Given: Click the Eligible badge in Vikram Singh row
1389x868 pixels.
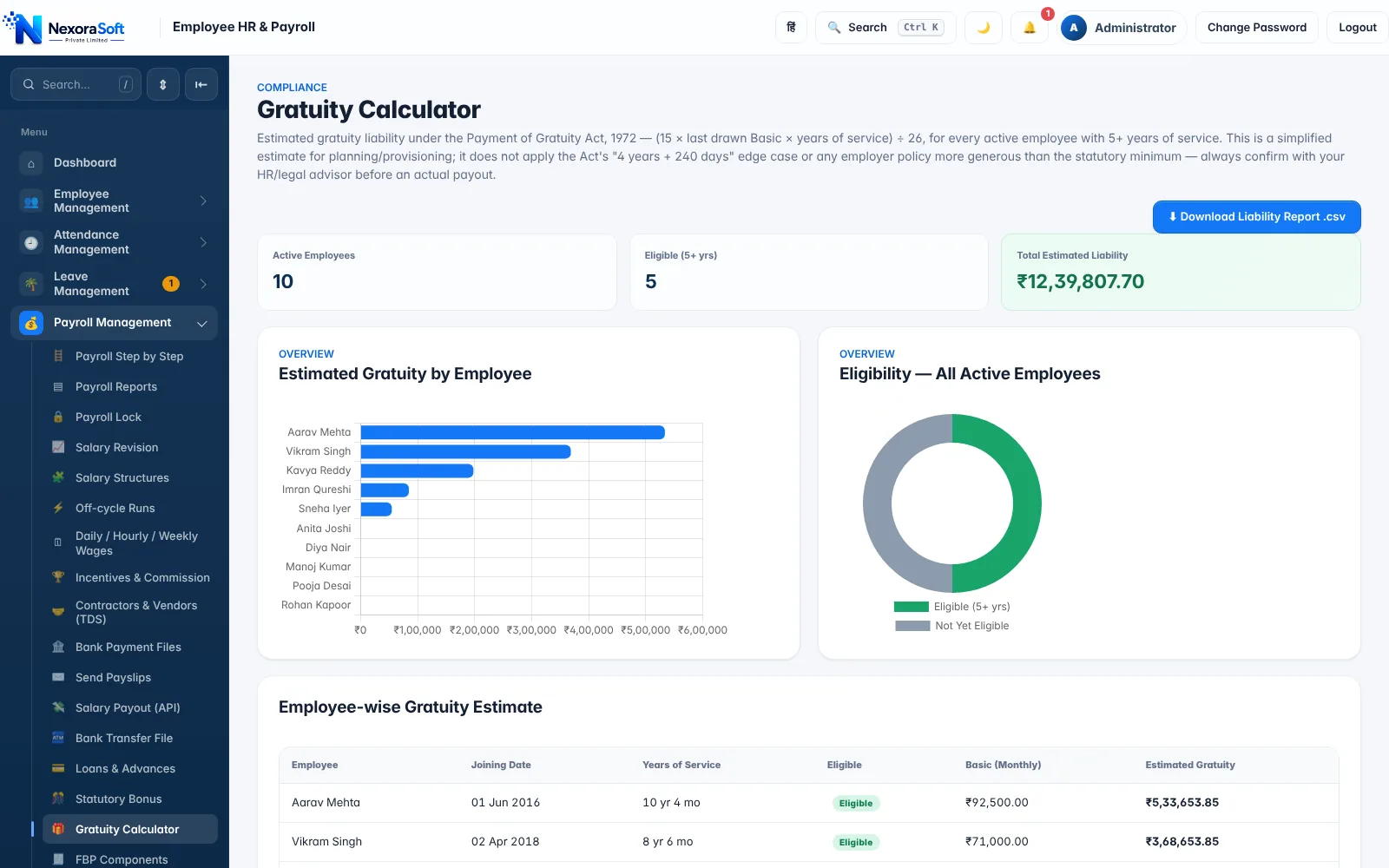Looking at the screenshot, I should (855, 843).
